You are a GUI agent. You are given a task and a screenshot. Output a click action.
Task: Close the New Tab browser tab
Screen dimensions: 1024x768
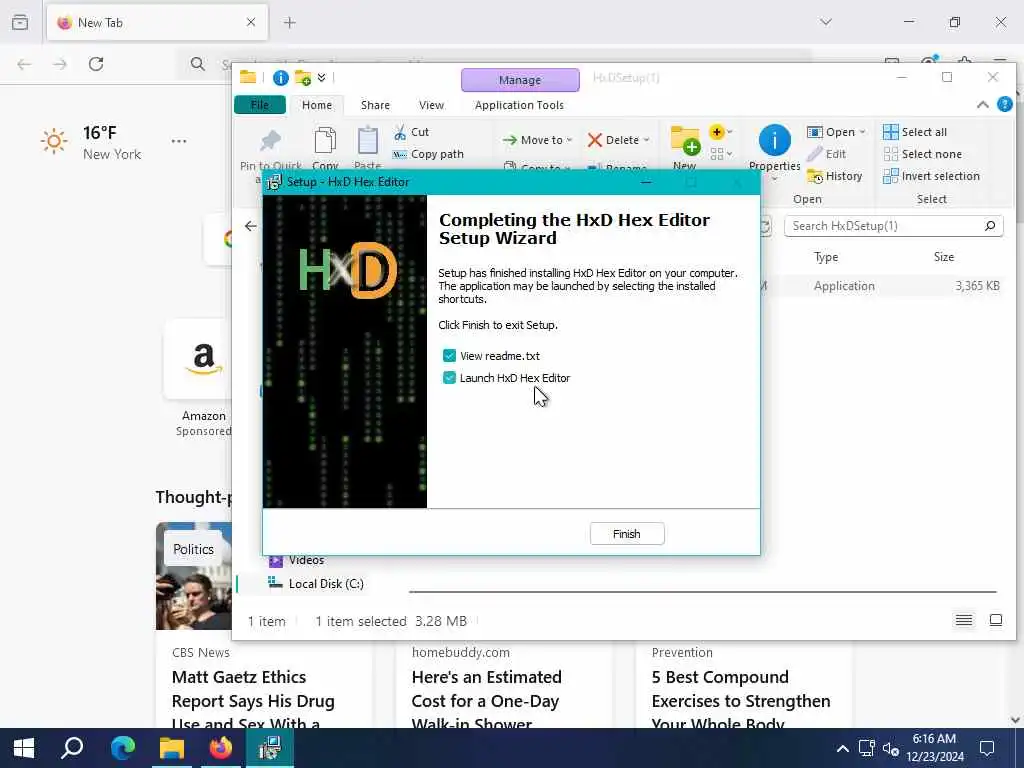coord(251,23)
